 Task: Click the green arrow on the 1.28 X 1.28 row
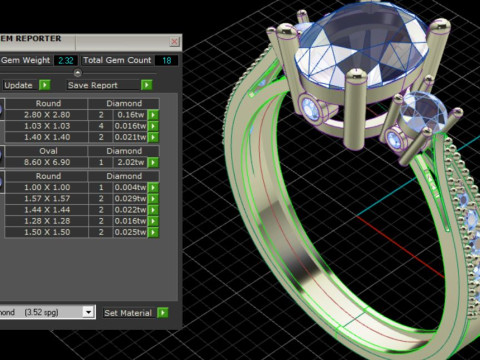click(x=153, y=221)
